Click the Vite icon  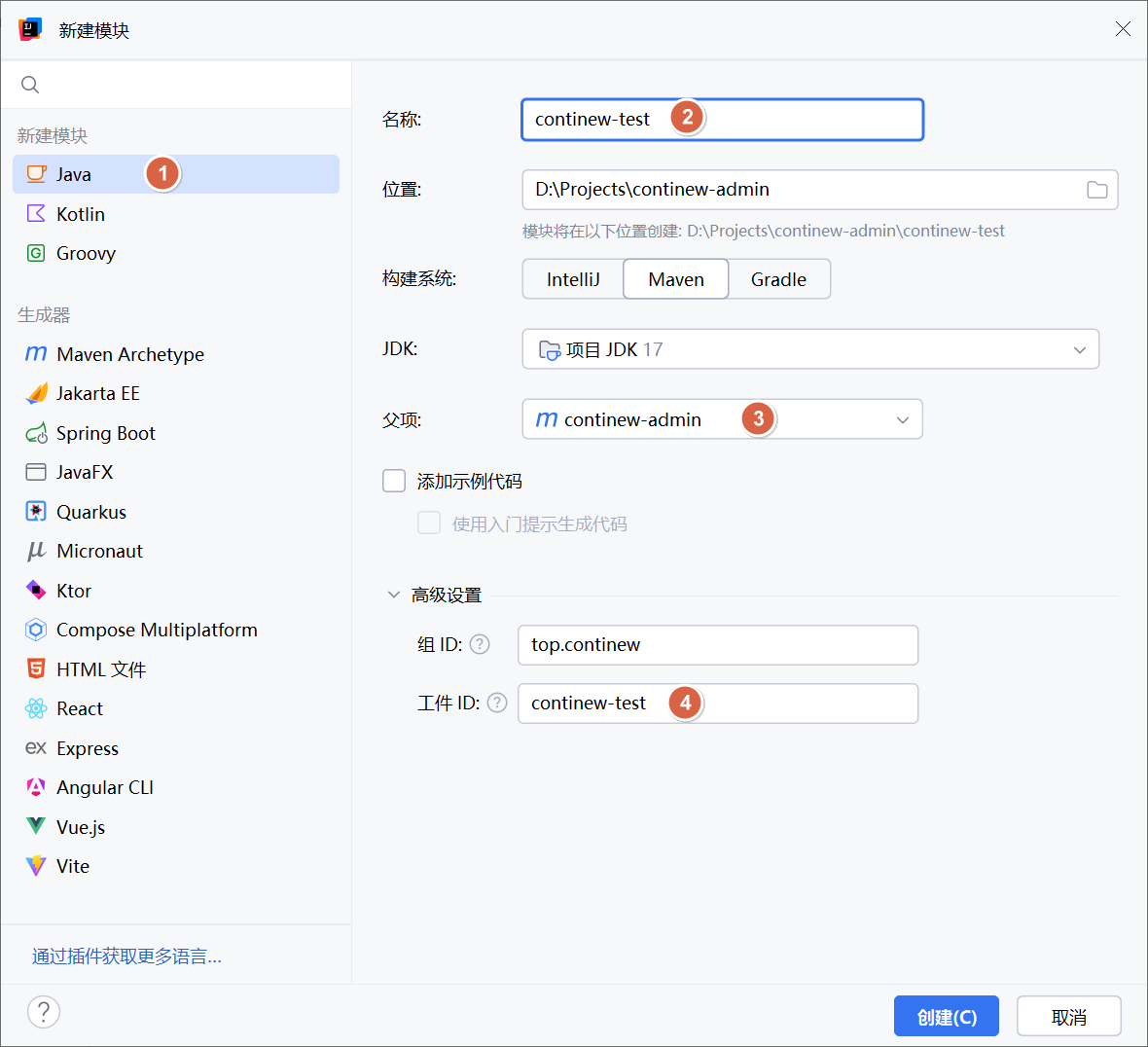pyautogui.click(x=36, y=866)
